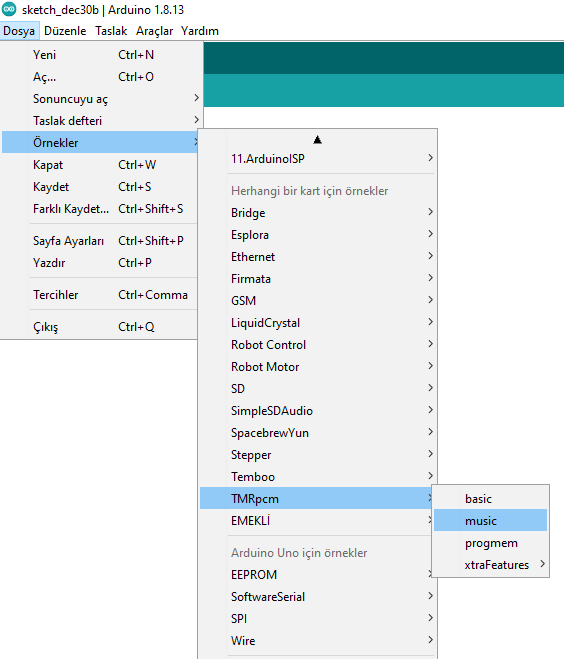Open the Dosya menu
Viewport: 564px width, 659px height.
[x=19, y=31]
